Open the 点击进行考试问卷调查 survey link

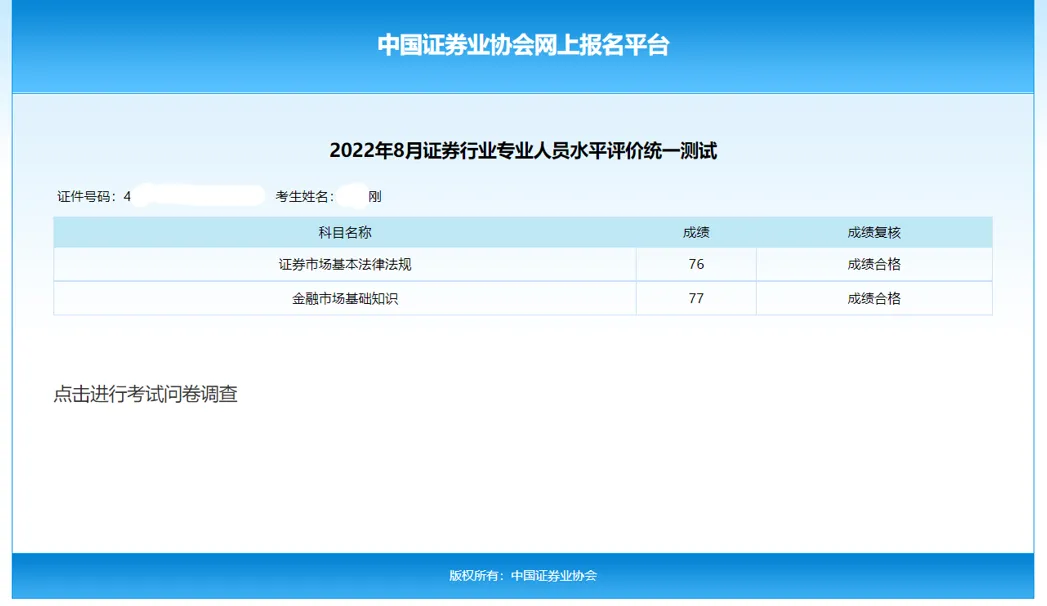[146, 394]
